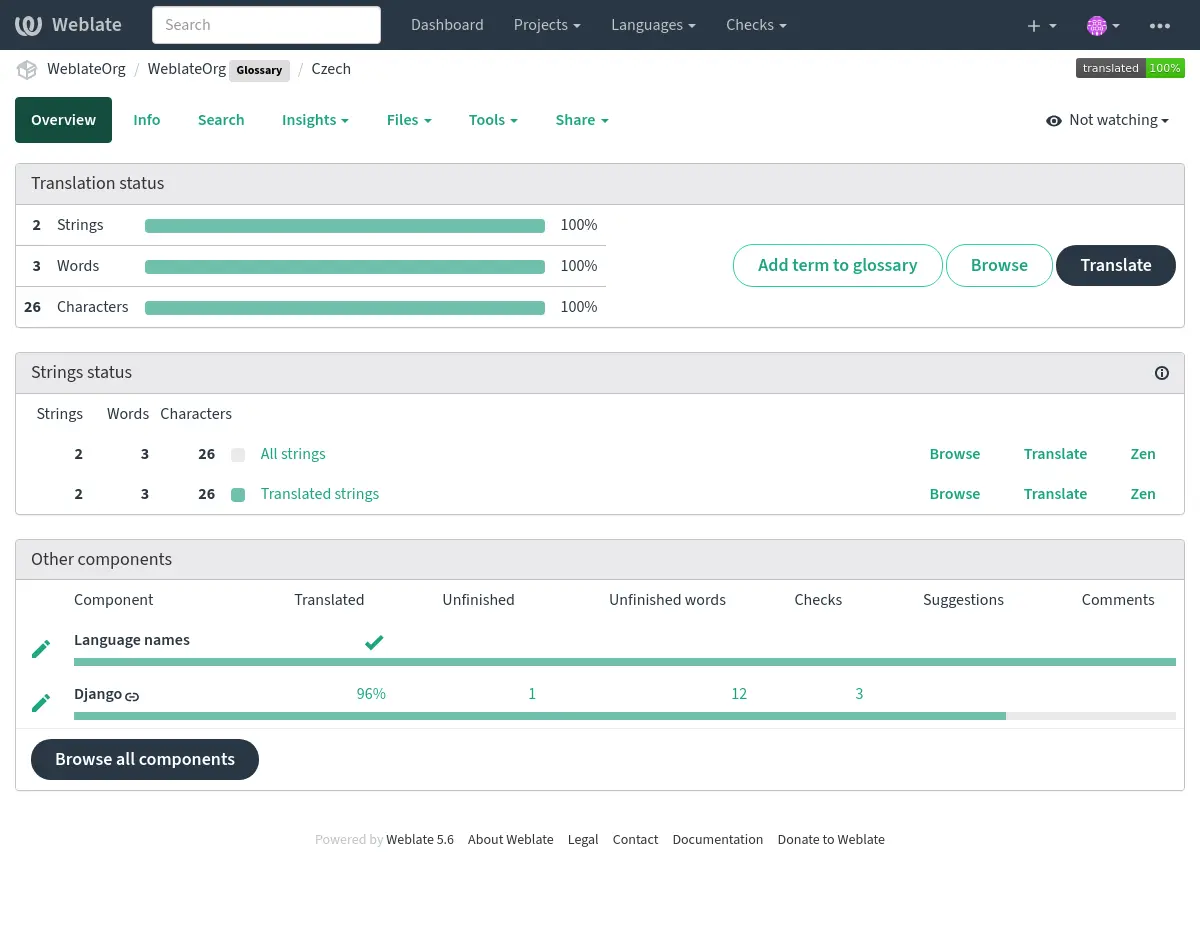
Task: Click Django unfinished count 1
Action: click(532, 694)
